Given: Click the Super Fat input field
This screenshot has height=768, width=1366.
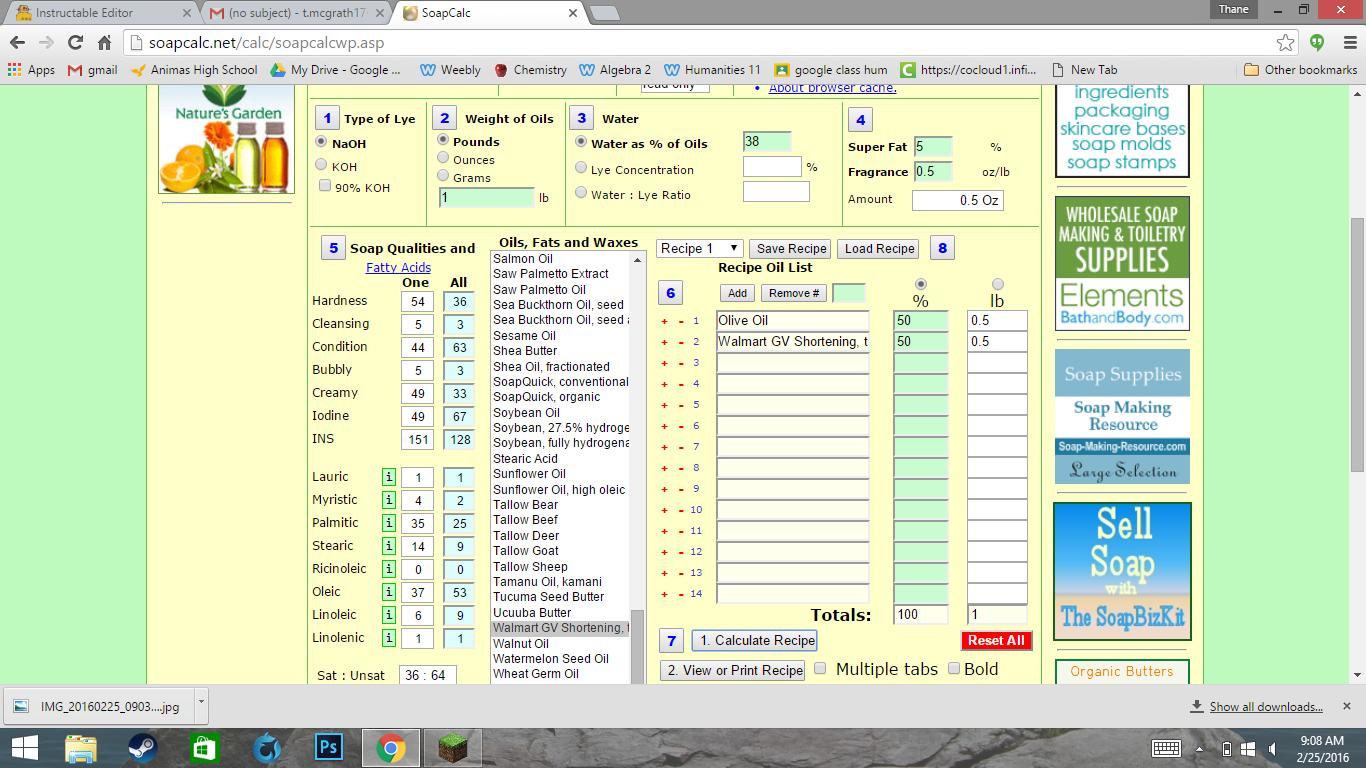Looking at the screenshot, I should (x=932, y=146).
